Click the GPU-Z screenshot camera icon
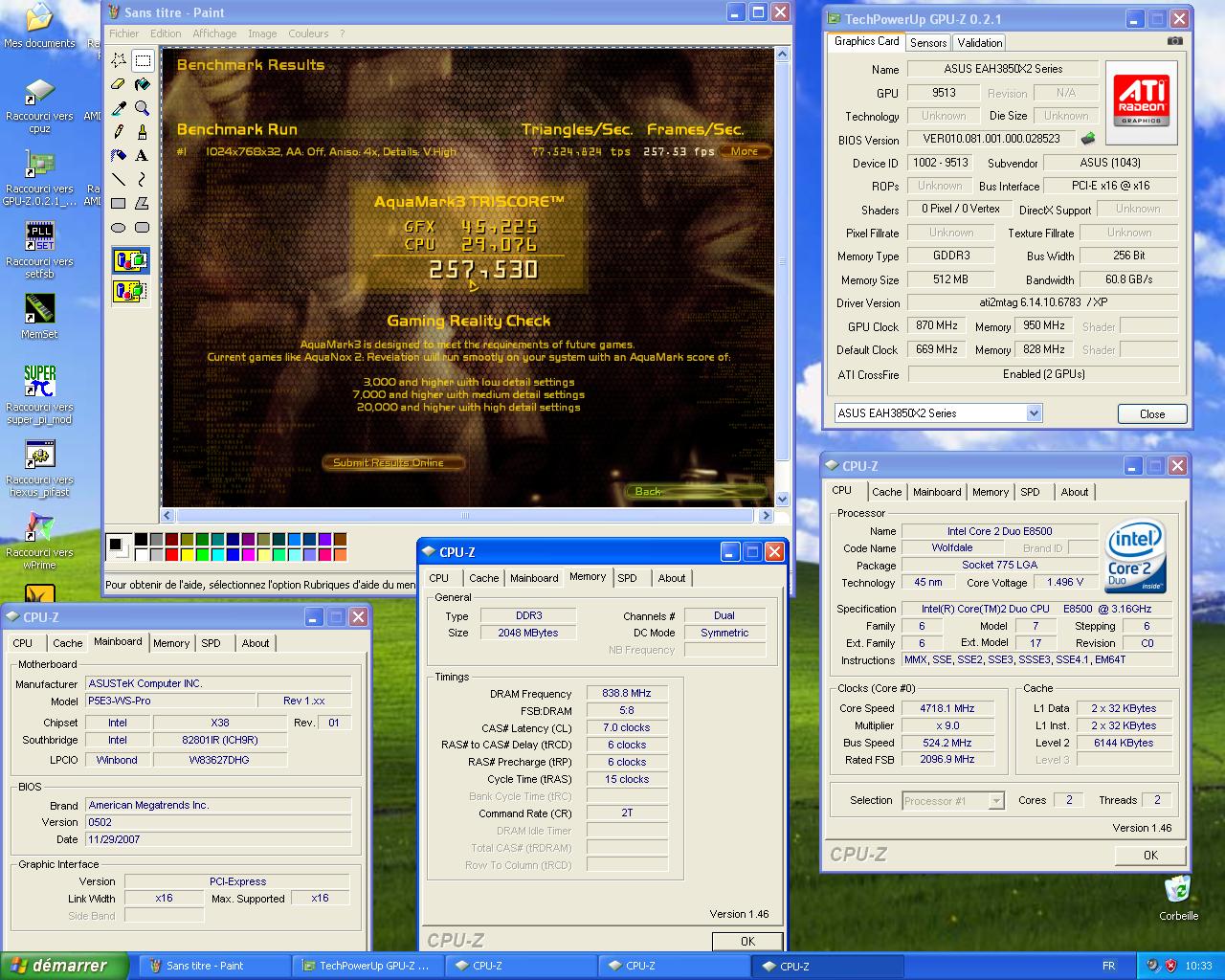Image resolution: width=1225 pixels, height=980 pixels. pos(1175,41)
